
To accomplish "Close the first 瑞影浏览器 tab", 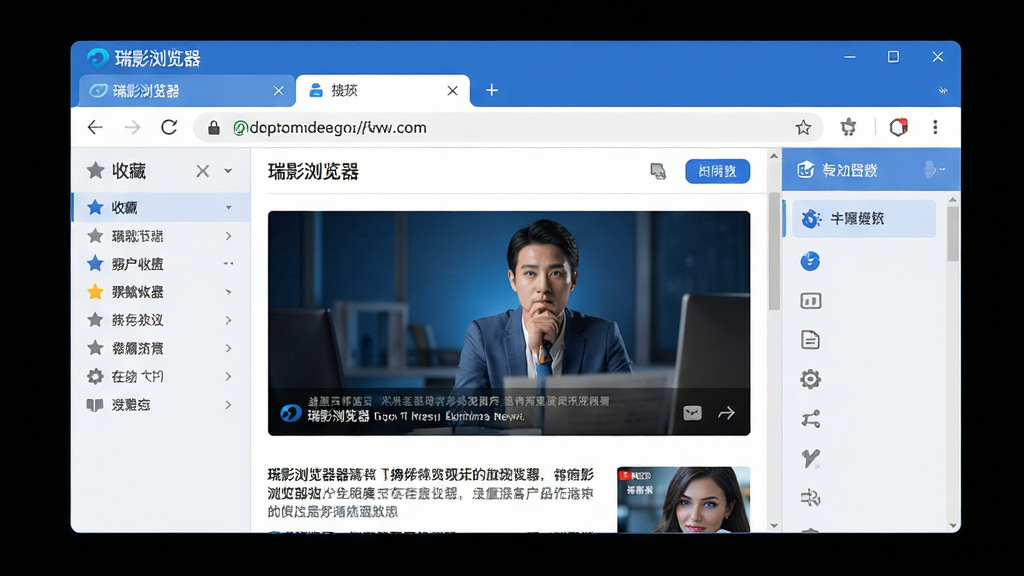I will (278, 91).
